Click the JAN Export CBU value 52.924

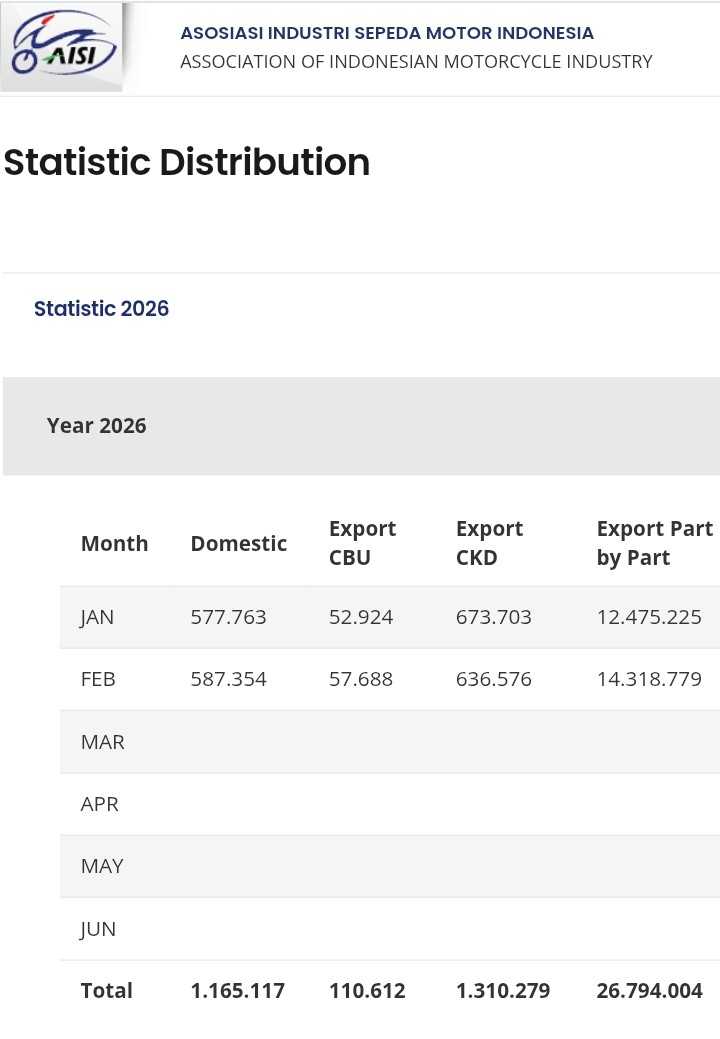[x=360, y=617]
